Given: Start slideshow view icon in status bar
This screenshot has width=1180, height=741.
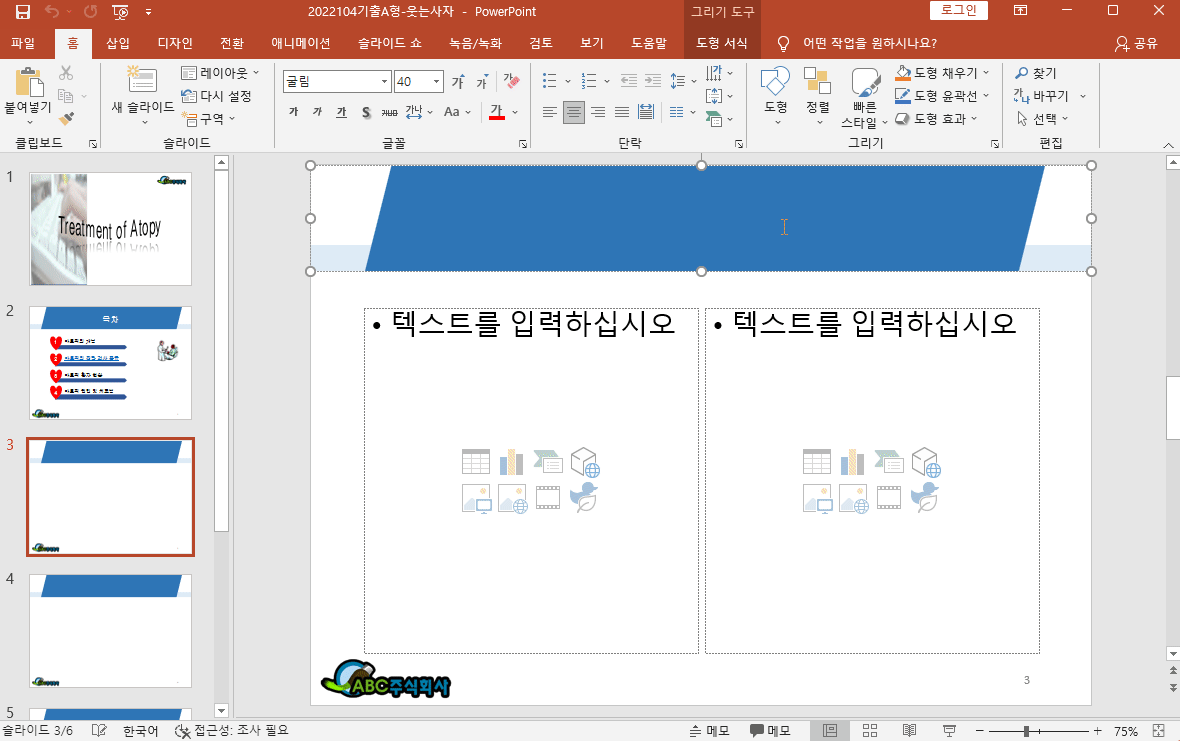Looking at the screenshot, I should [x=950, y=730].
